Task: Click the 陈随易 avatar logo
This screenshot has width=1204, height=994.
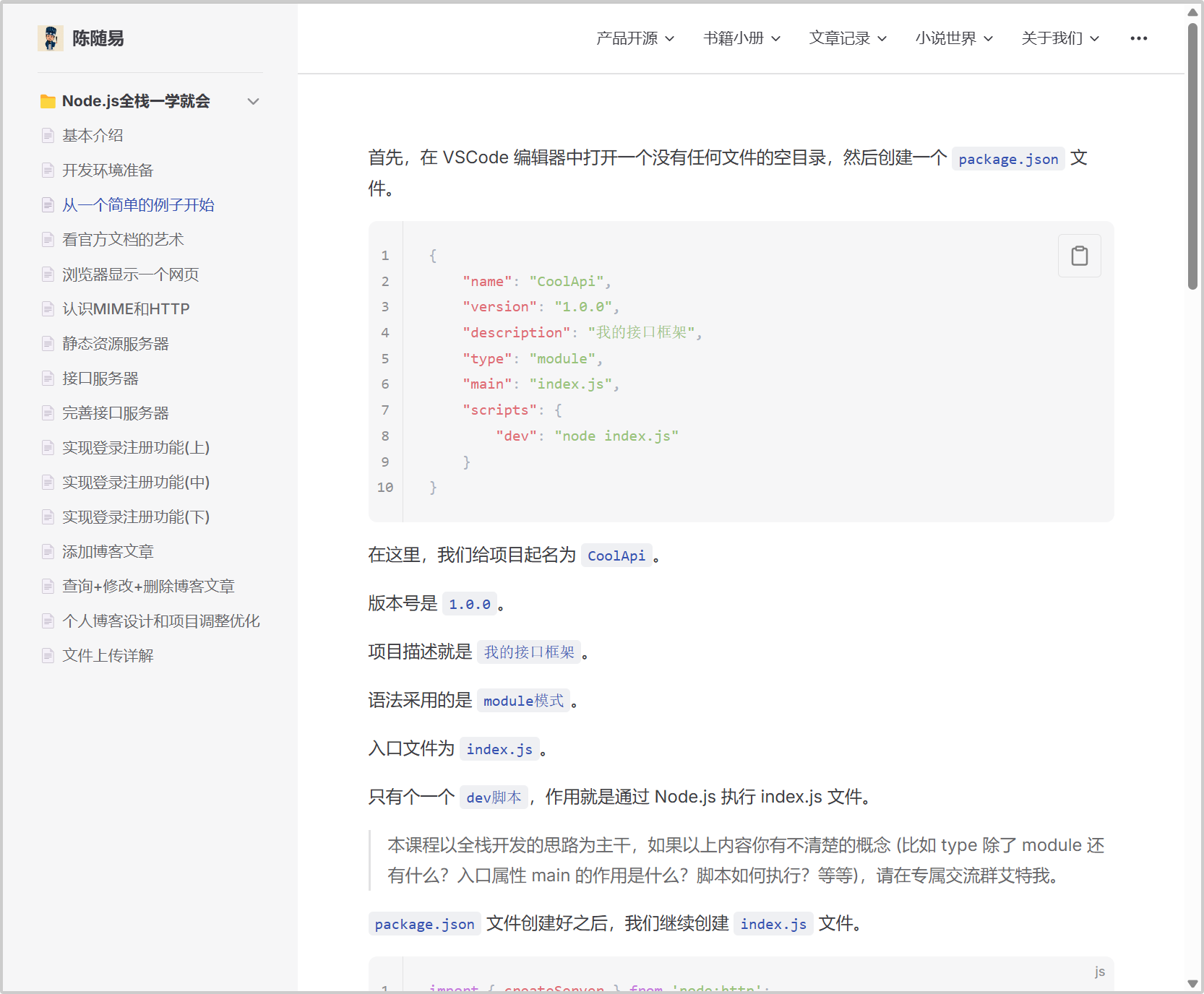Action: [51, 38]
